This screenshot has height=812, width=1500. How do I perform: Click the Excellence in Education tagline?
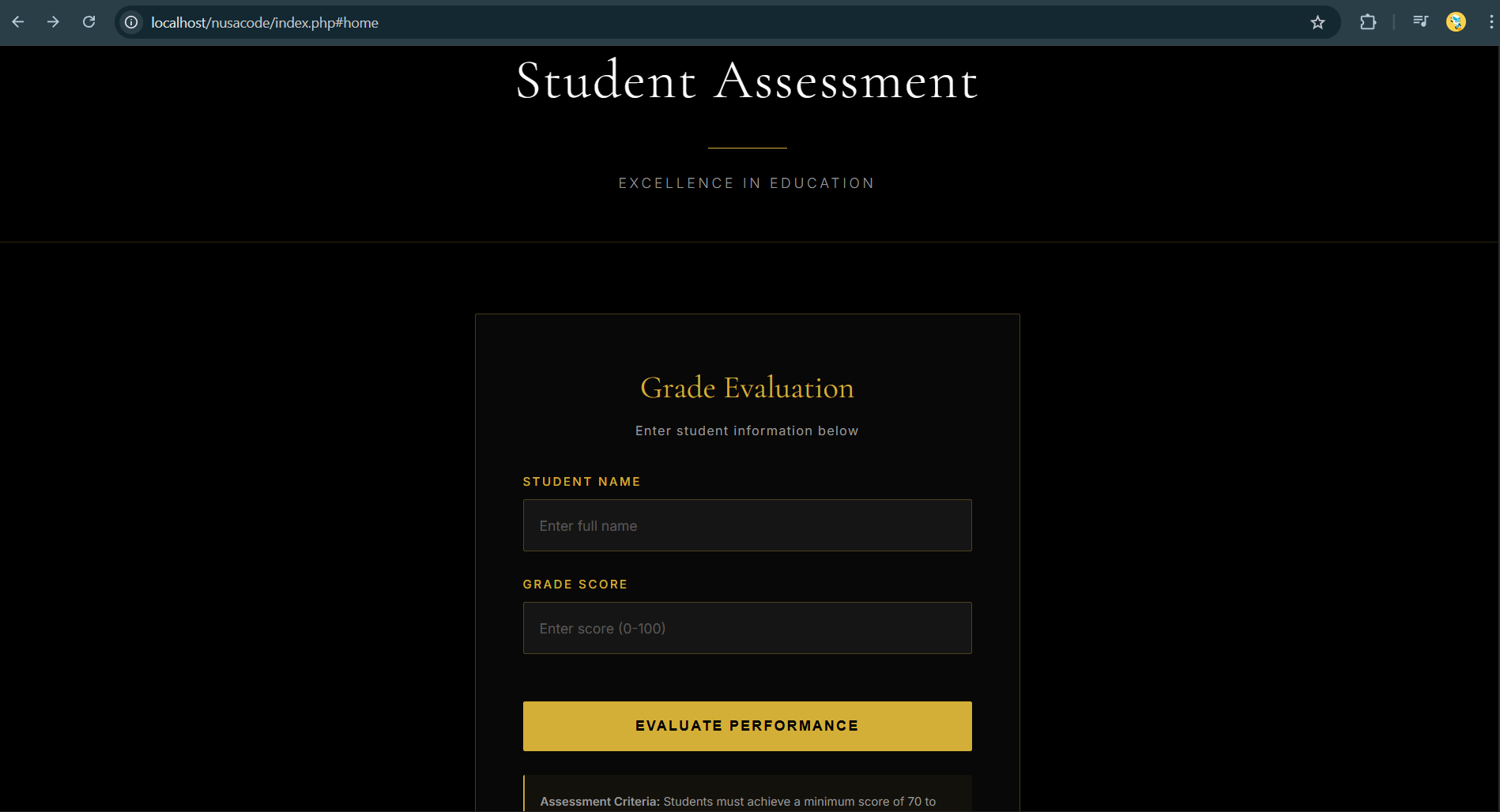[747, 183]
